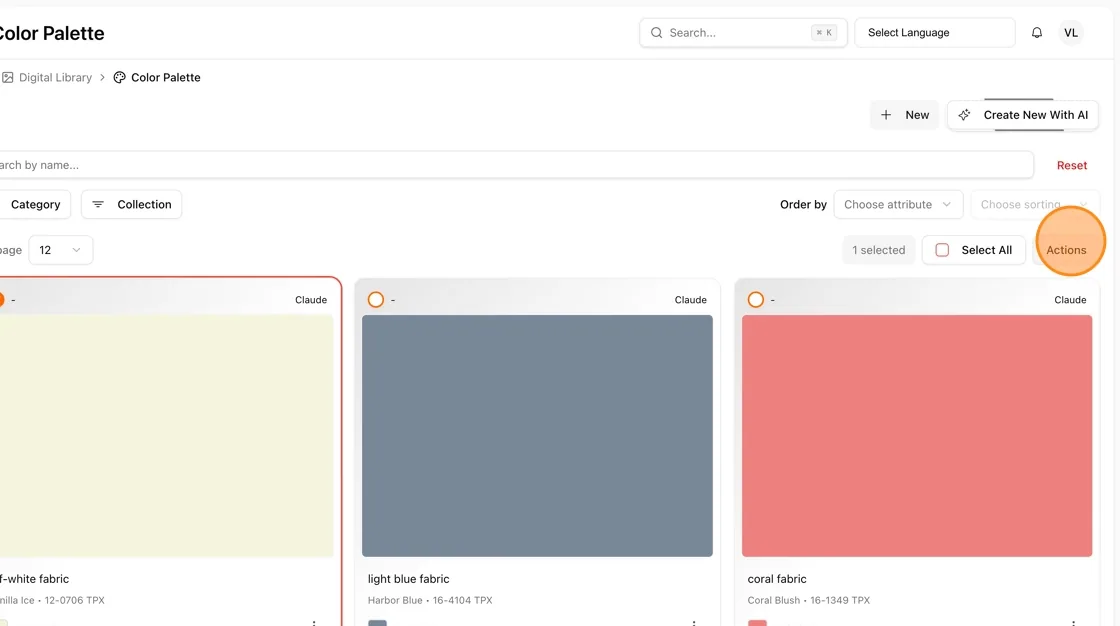
Task: Click the search magnifier icon
Action: coord(656,33)
